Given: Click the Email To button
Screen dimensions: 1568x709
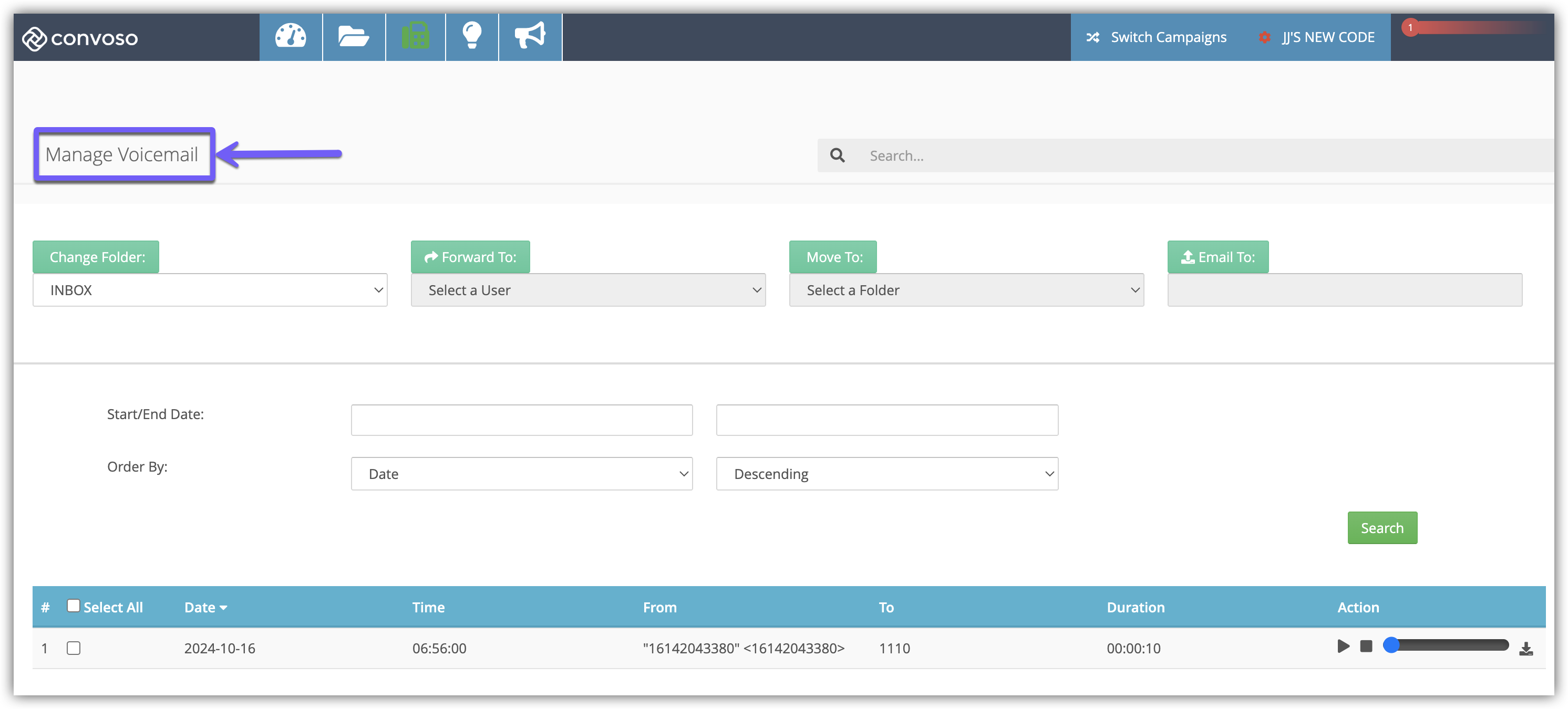Looking at the screenshot, I should point(1218,257).
